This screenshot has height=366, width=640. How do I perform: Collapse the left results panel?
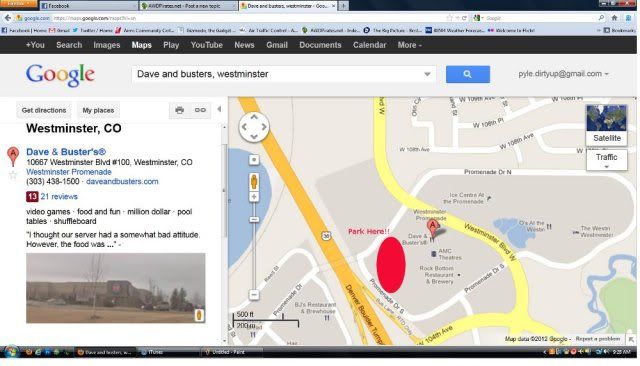[x=219, y=109]
